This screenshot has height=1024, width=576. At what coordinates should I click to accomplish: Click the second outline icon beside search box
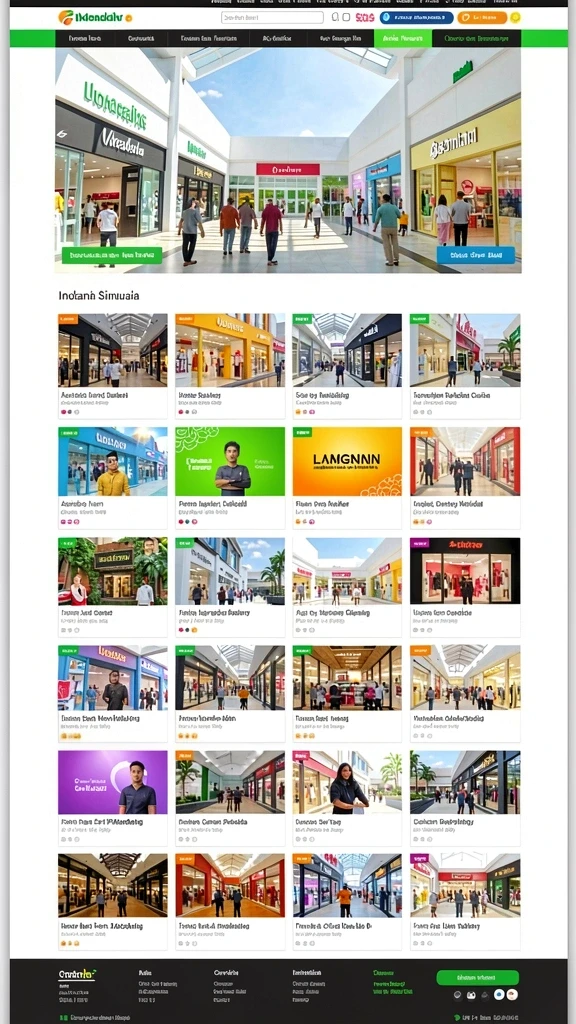tap(347, 18)
